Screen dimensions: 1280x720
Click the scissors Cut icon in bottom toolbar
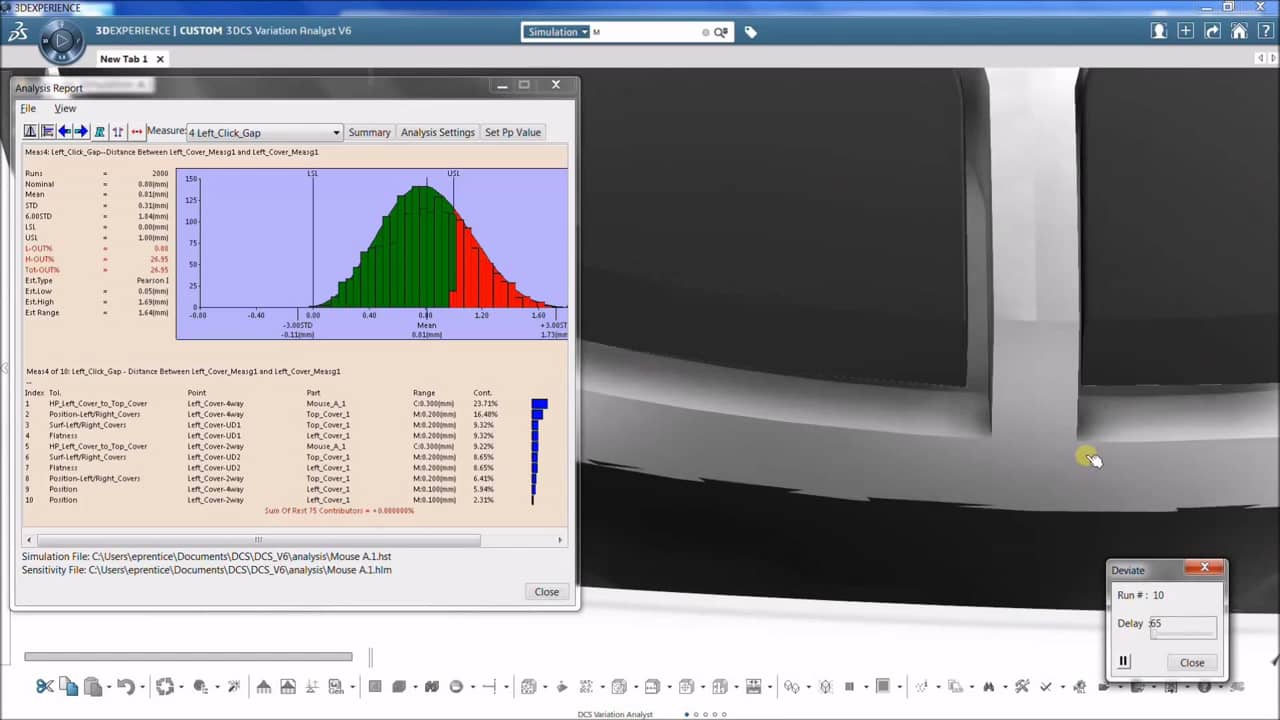click(44, 686)
